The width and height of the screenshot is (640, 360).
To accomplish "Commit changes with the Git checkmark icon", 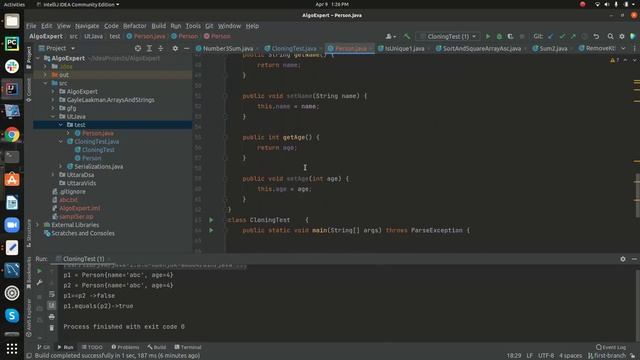I will click(562, 36).
